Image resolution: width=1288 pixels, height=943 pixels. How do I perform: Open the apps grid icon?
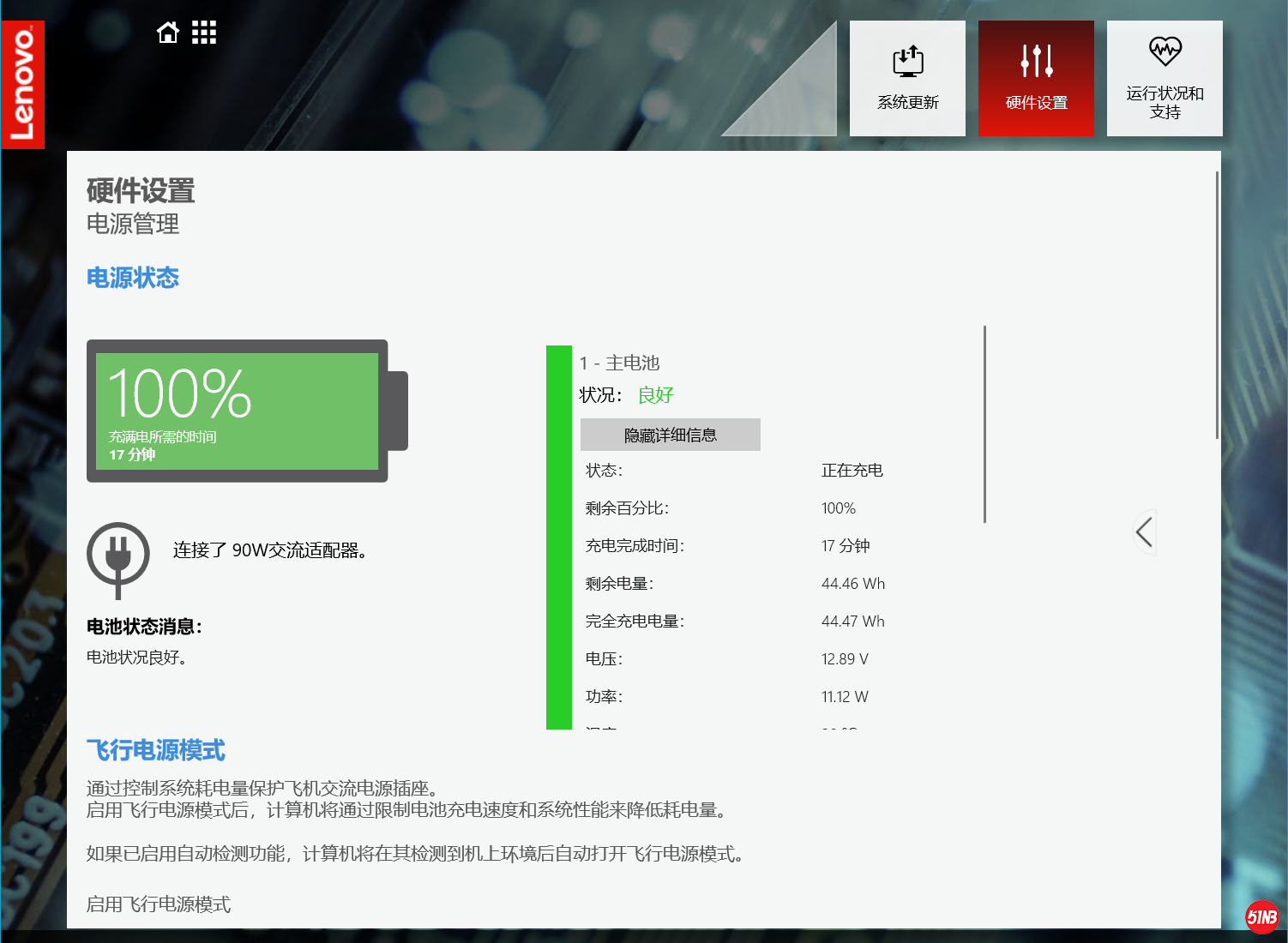coord(204,32)
